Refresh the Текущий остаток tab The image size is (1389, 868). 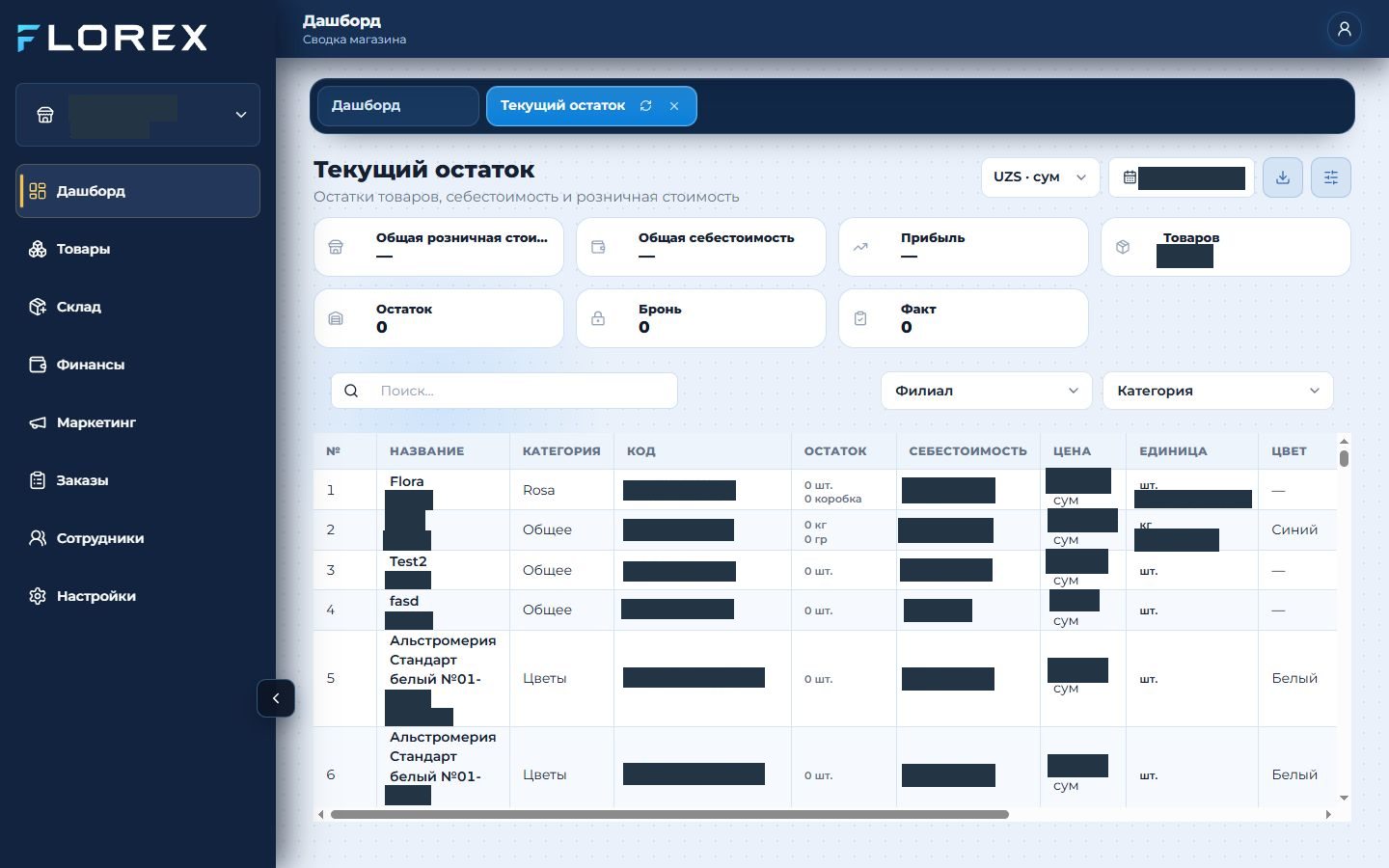pyautogui.click(x=645, y=106)
